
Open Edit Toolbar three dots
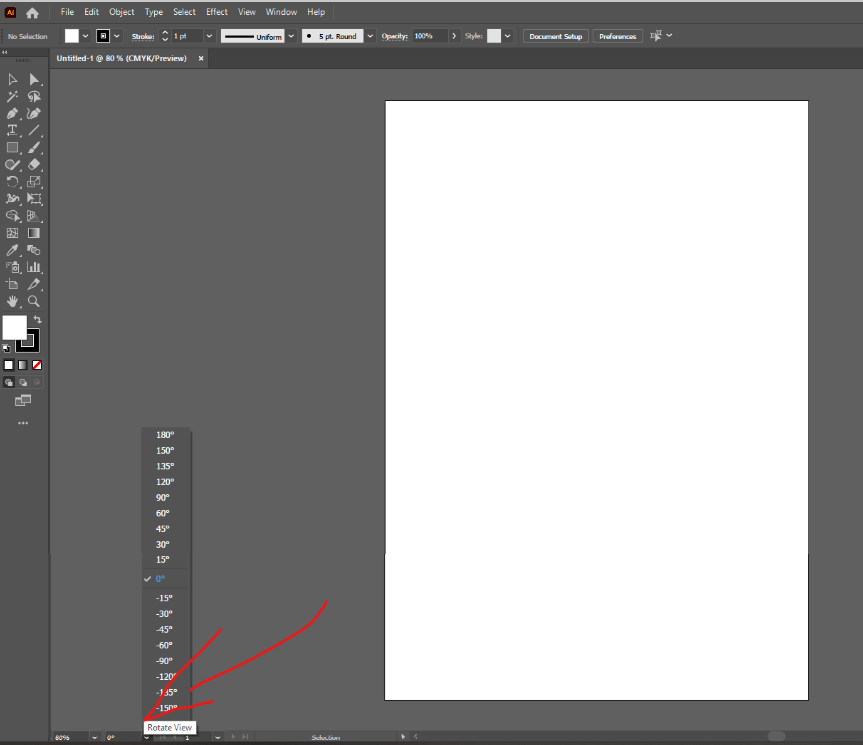pyautogui.click(x=23, y=423)
